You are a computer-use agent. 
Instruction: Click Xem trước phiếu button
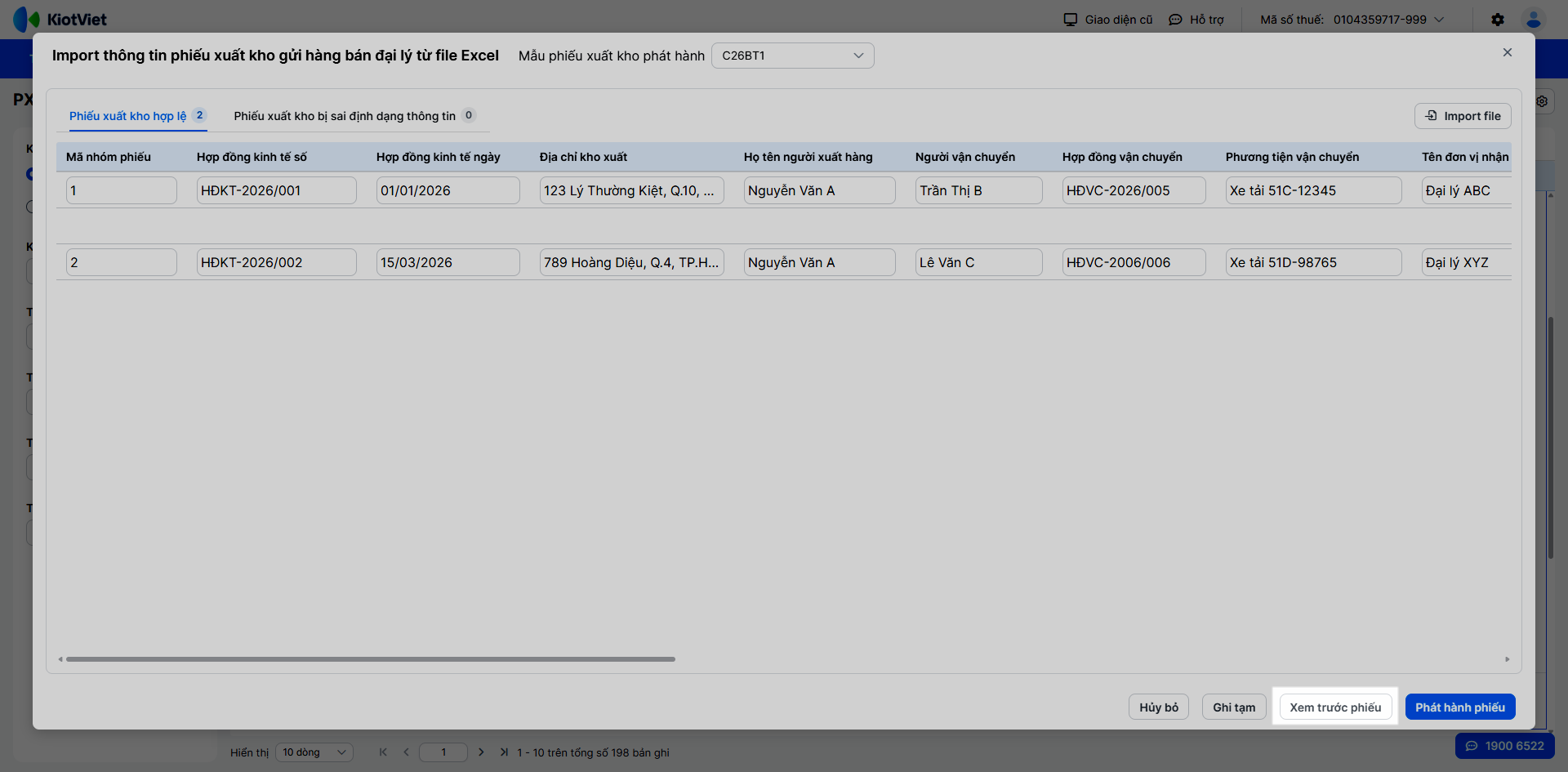coord(1335,707)
